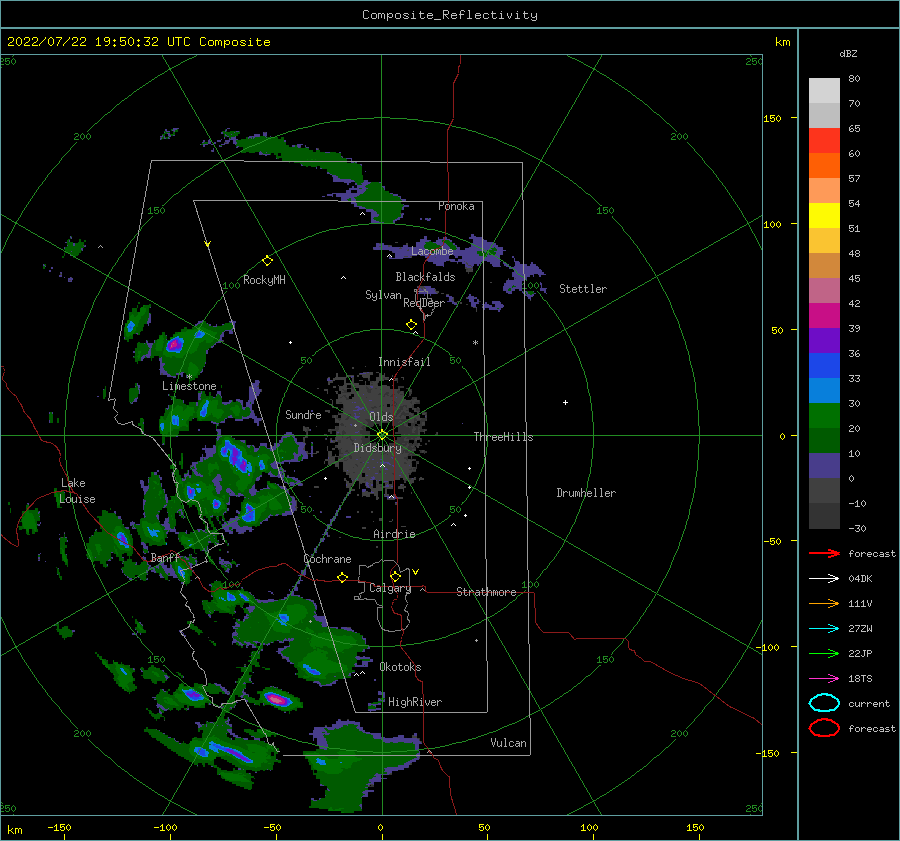Click the slate purple 0 dBZ swatch
The width and height of the screenshot is (900, 841).
(x=824, y=465)
